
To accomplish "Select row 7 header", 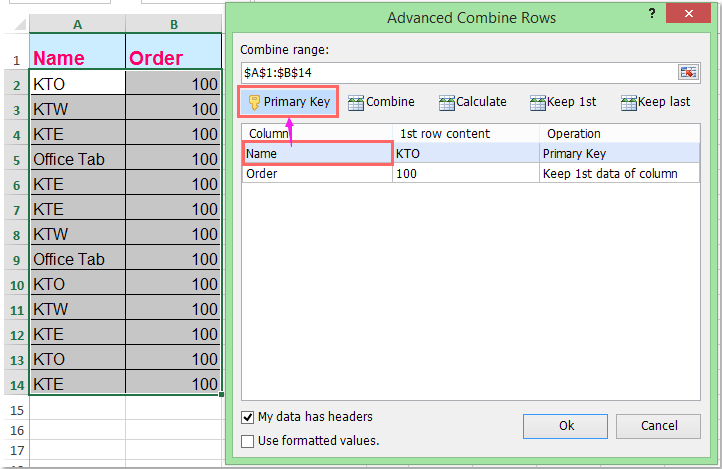I will 17,209.
